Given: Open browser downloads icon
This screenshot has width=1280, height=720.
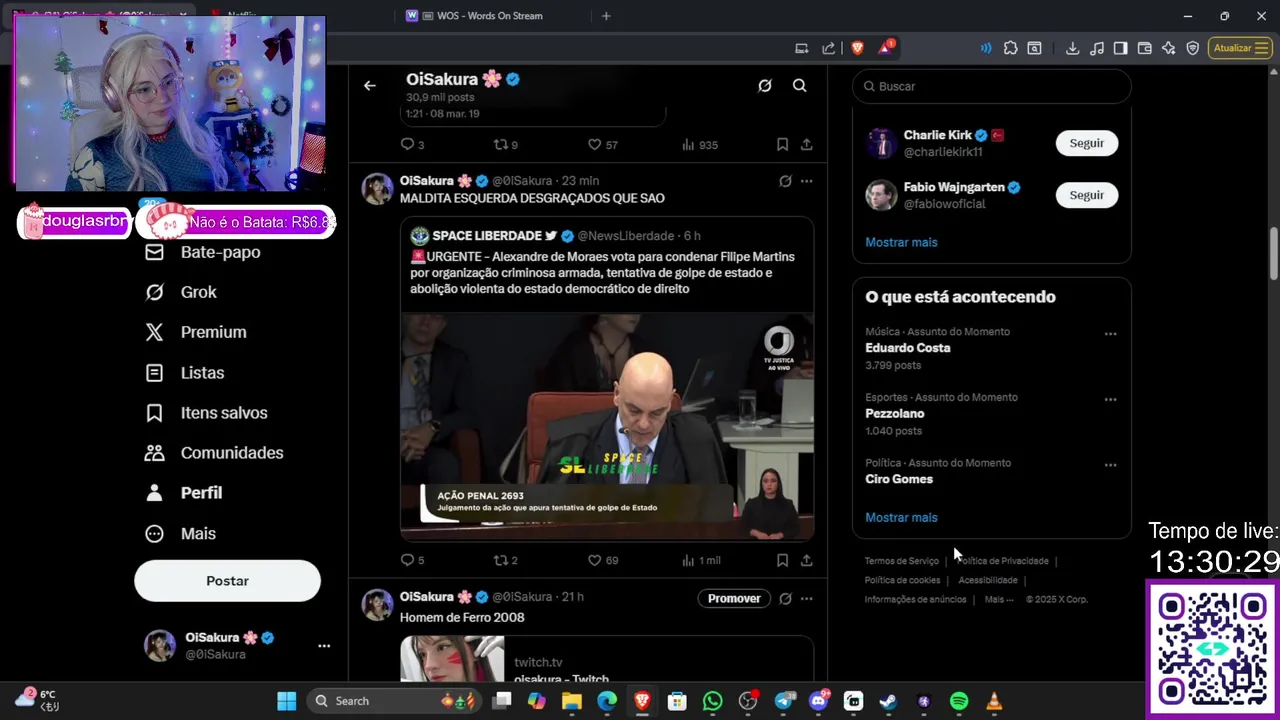Looking at the screenshot, I should coord(1072,48).
